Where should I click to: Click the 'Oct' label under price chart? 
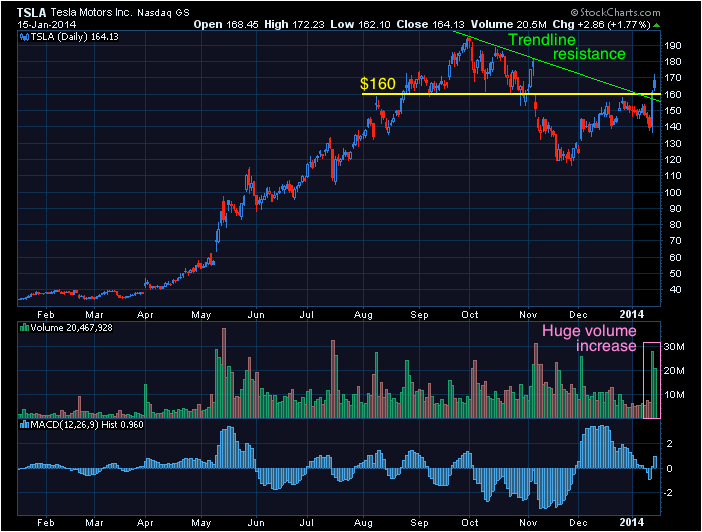pos(470,315)
